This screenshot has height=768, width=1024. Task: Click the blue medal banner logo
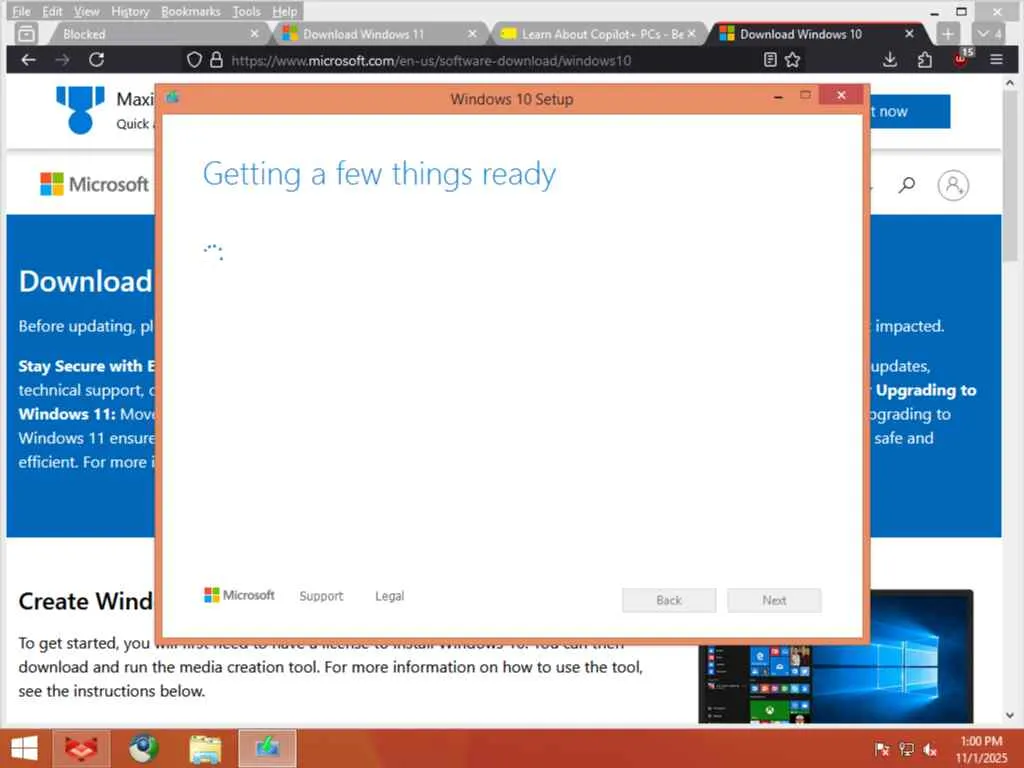pos(80,110)
